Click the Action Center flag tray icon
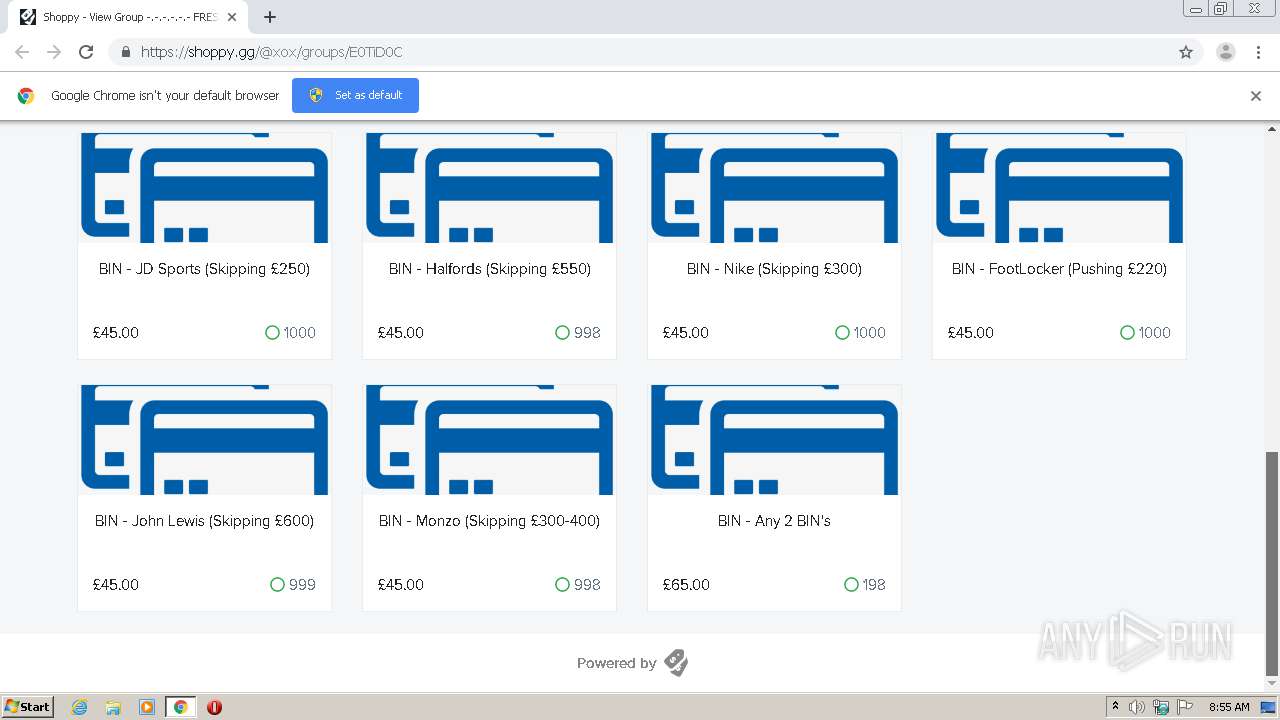Image resolution: width=1280 pixels, height=720 pixels. point(1185,707)
